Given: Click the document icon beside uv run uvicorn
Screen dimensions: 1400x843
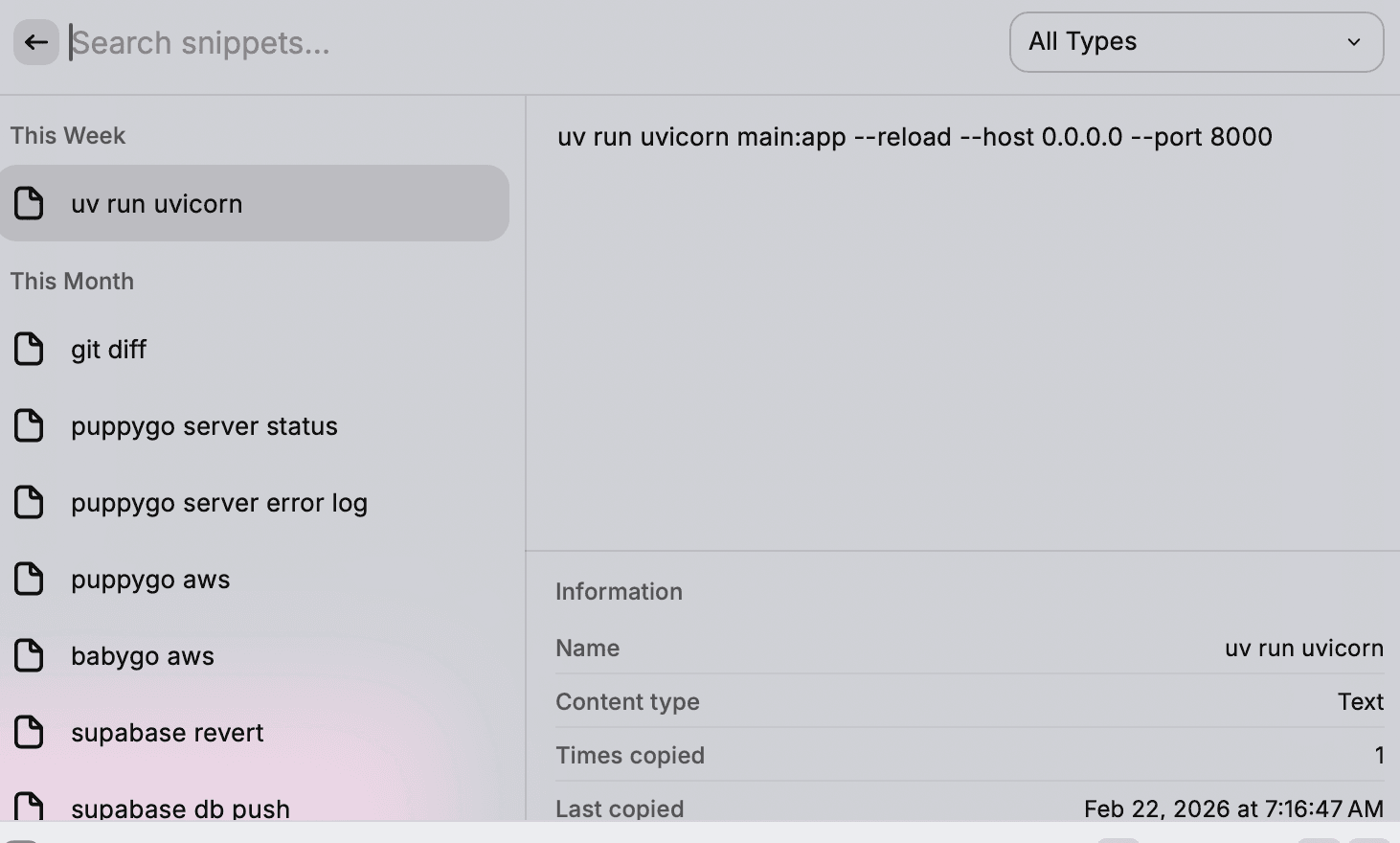Looking at the screenshot, I should pyautogui.click(x=29, y=203).
